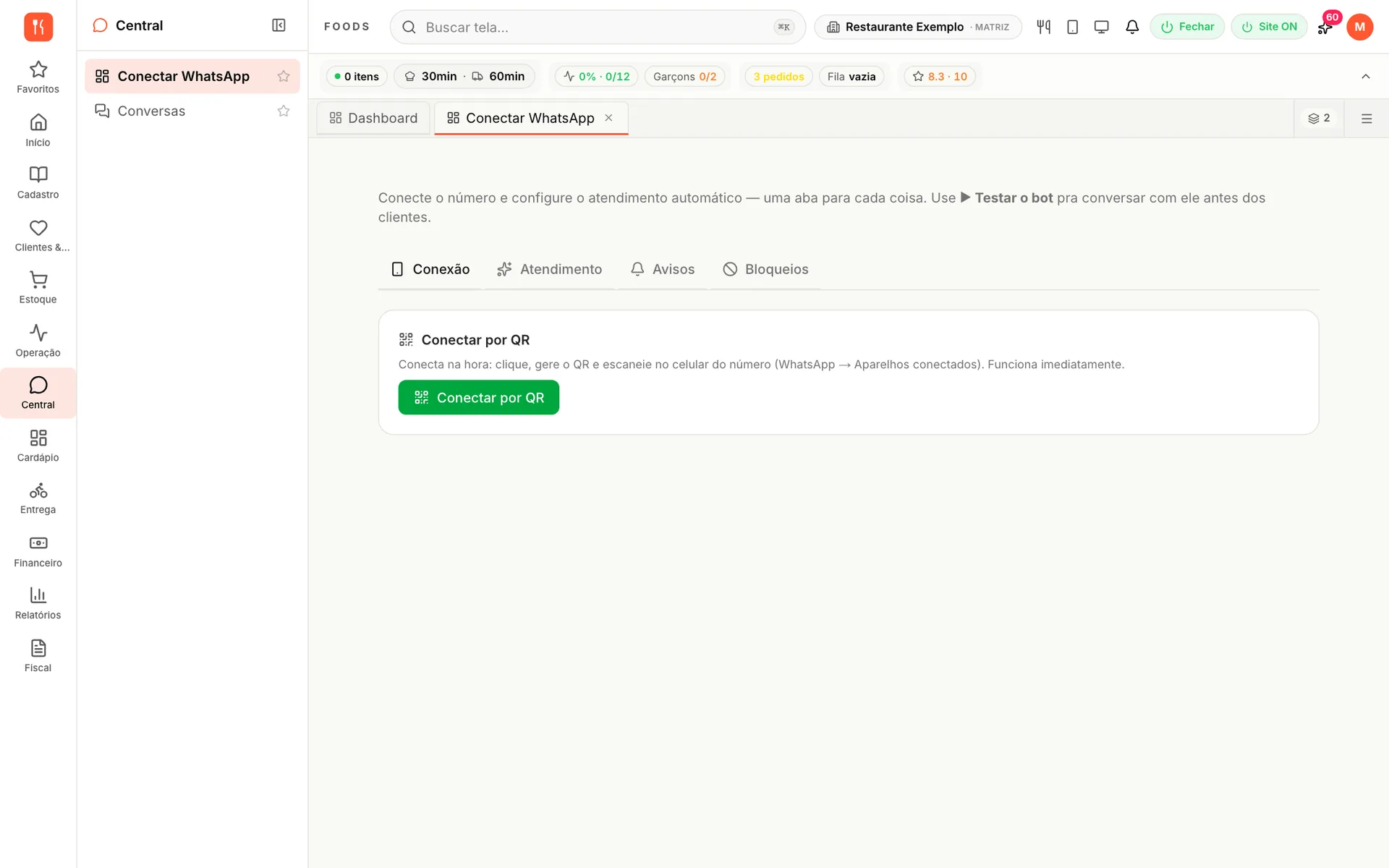Open Favoritos in the left sidebar

pos(38,77)
